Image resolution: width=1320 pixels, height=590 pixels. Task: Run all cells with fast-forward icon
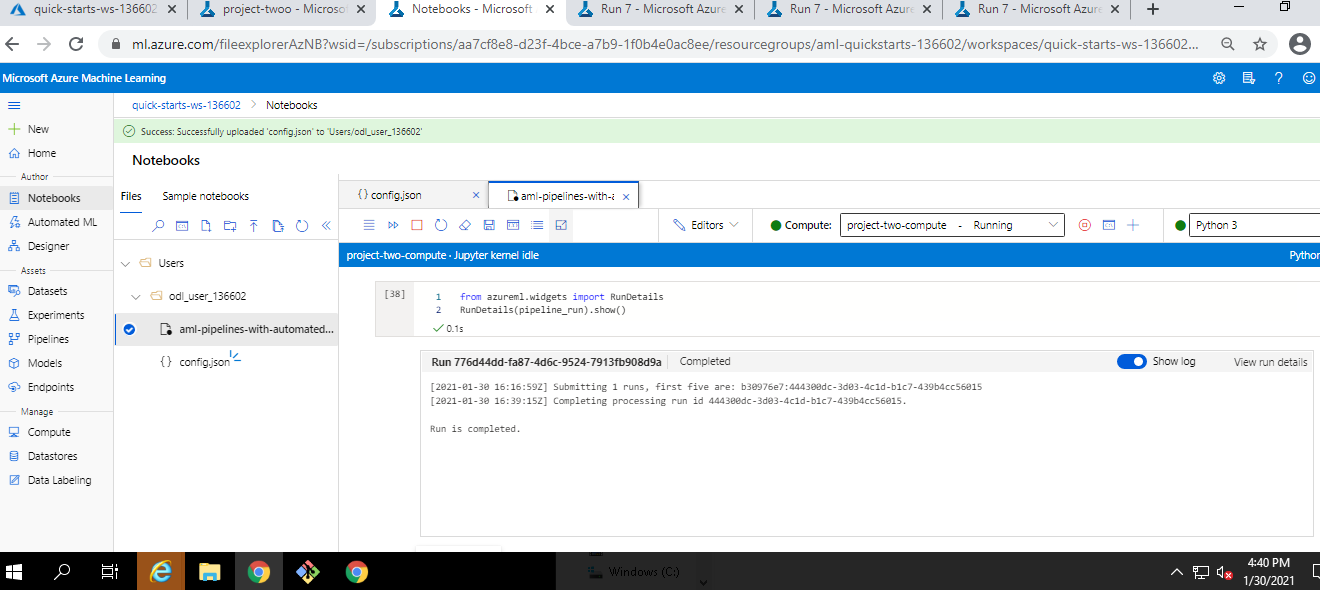point(393,225)
